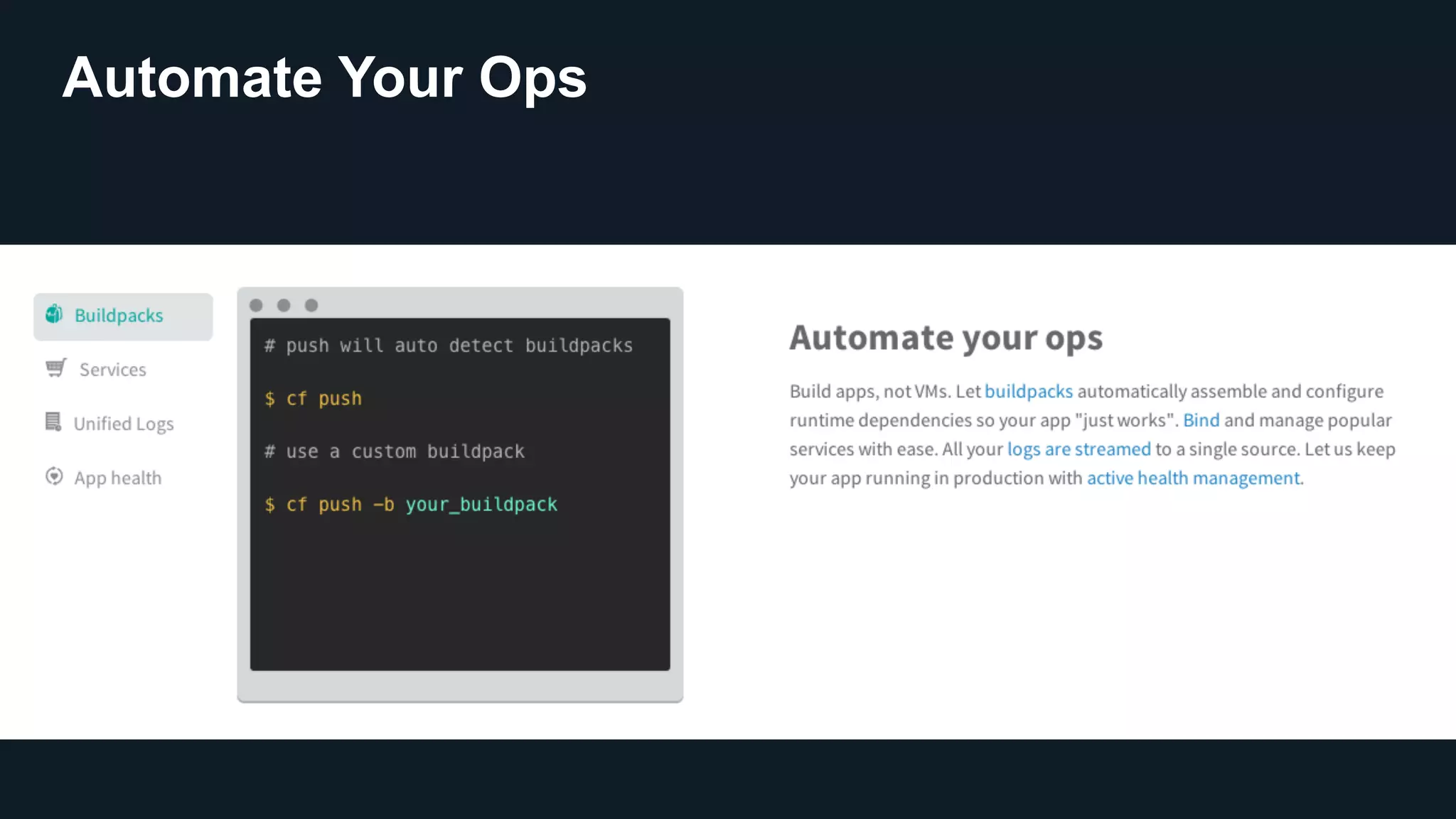Click the third terminal window dot

click(311, 305)
